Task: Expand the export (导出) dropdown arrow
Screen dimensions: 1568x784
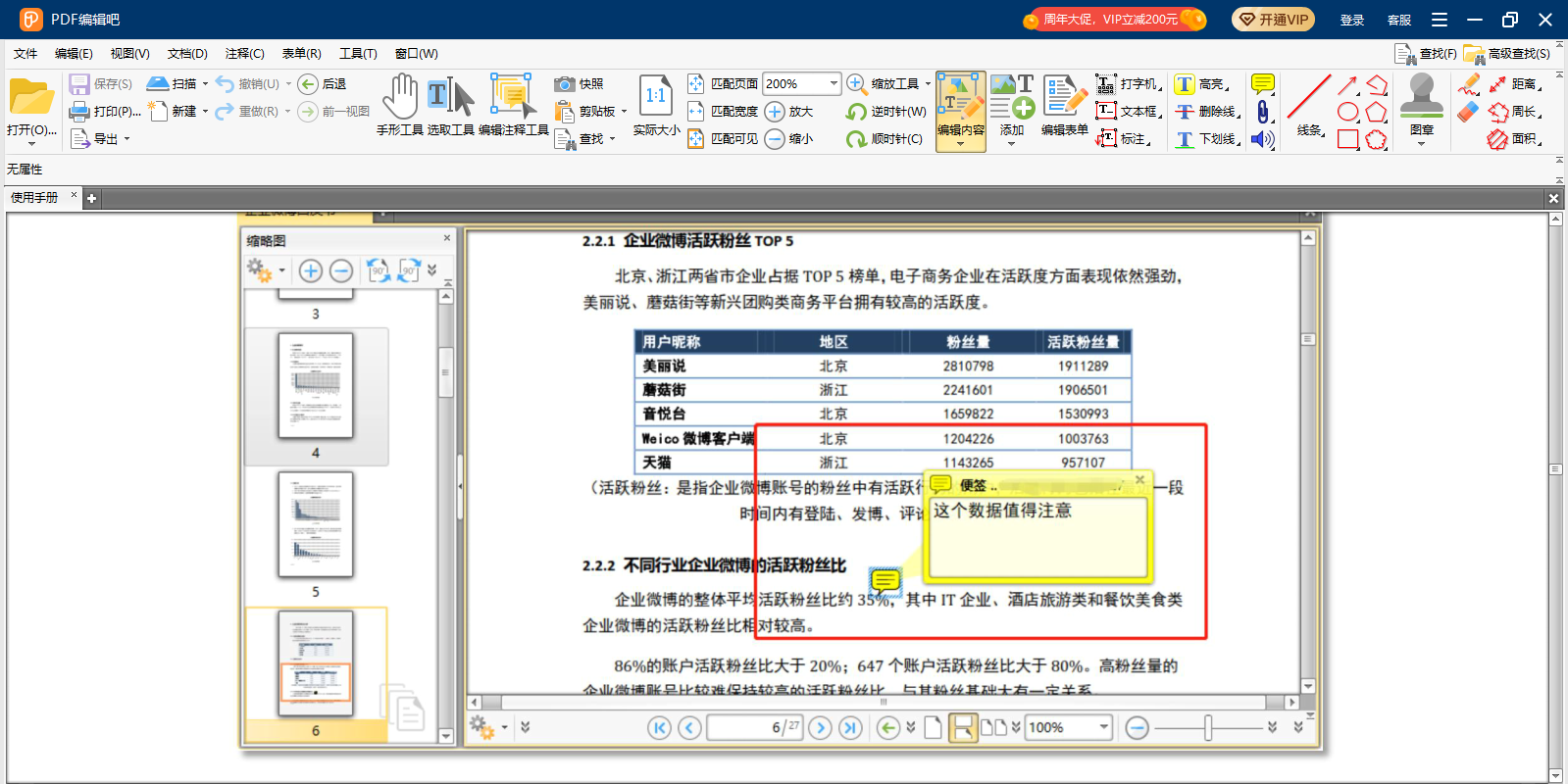Action: point(126,139)
